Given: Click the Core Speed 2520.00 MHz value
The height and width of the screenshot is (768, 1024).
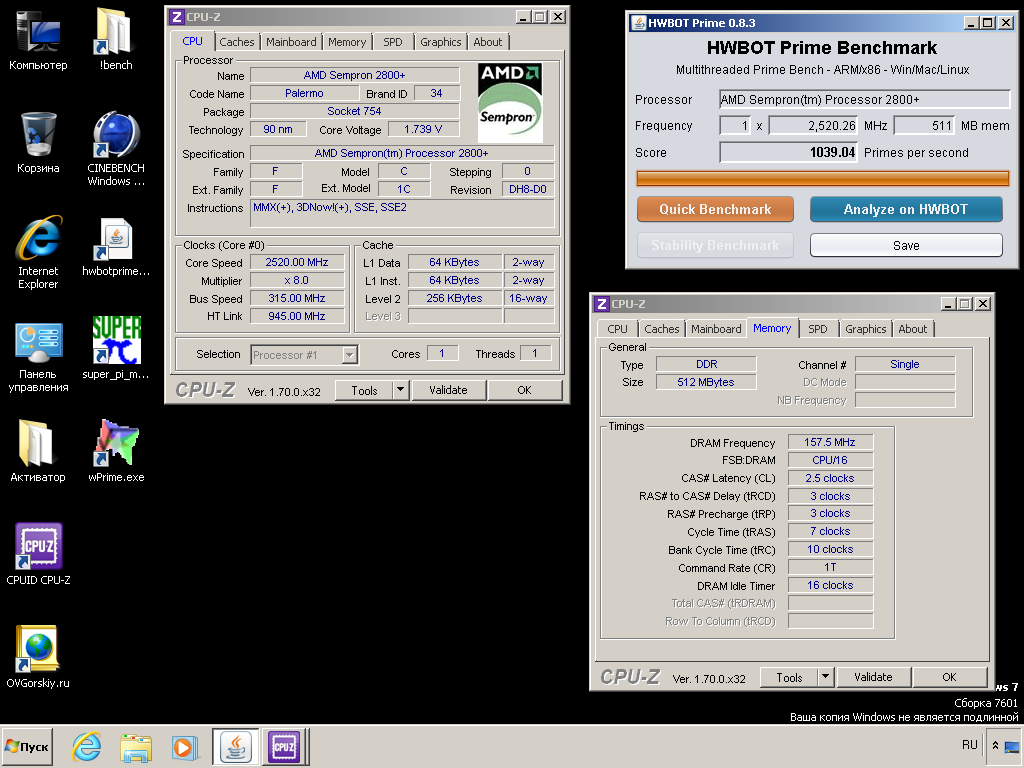Looking at the screenshot, I should pos(296,262).
